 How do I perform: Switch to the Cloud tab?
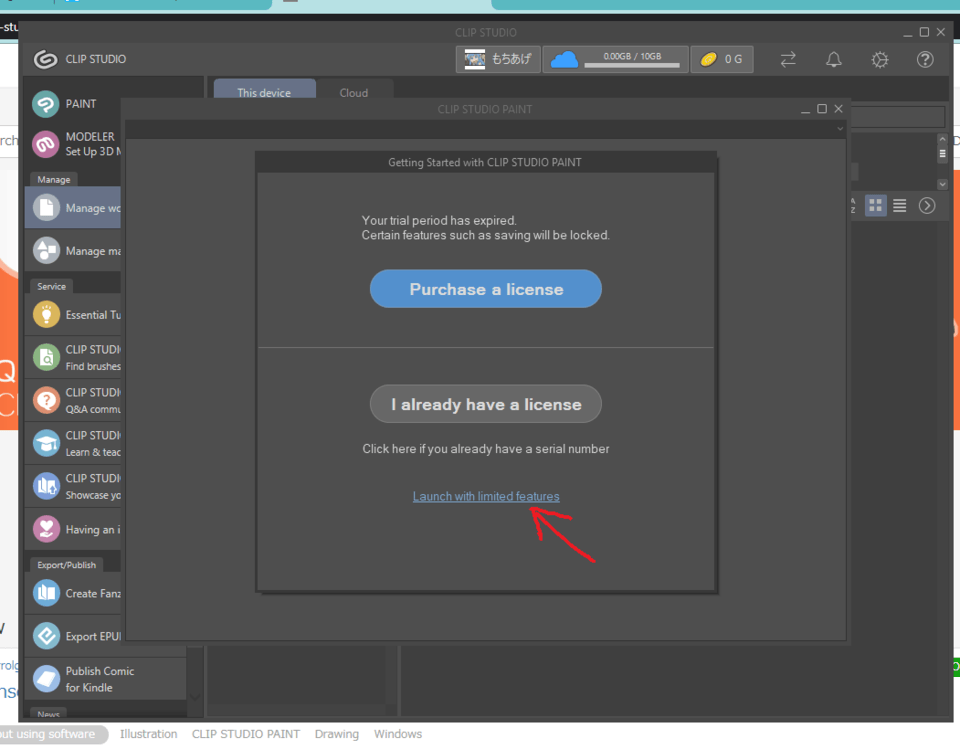(353, 93)
